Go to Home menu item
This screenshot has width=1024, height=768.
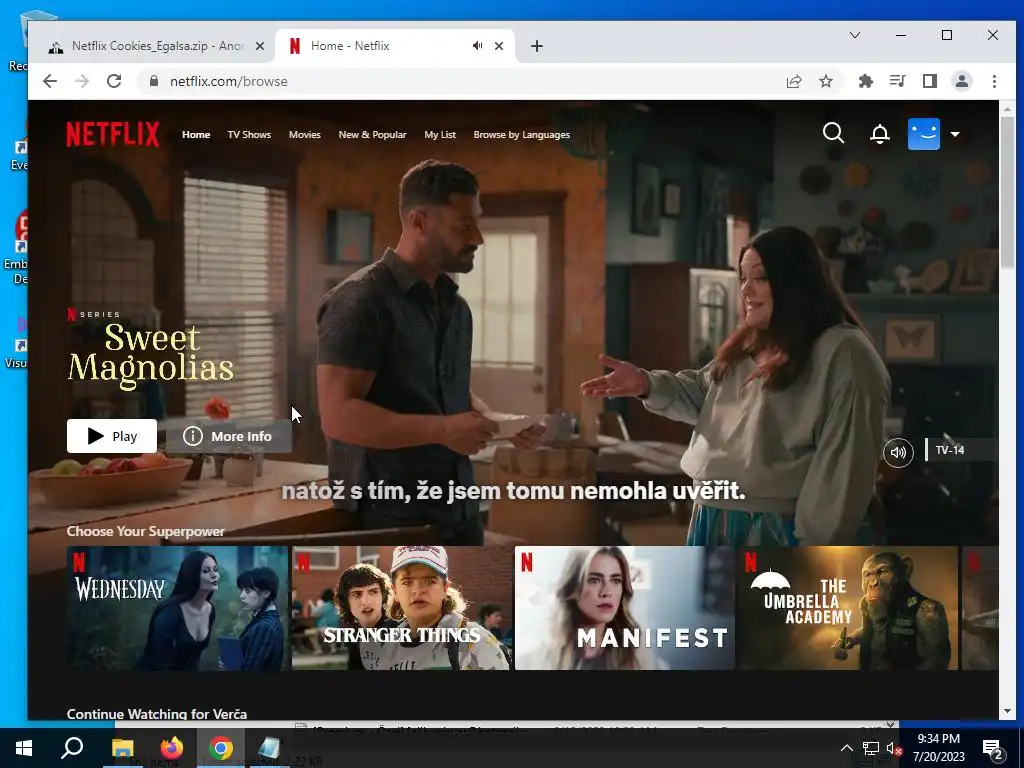196,135
